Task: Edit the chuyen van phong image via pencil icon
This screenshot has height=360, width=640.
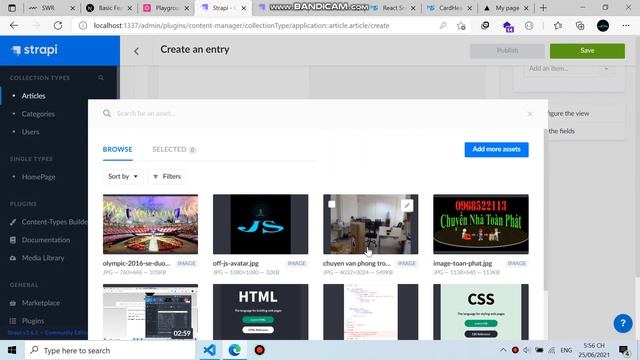Action: pyautogui.click(x=407, y=205)
